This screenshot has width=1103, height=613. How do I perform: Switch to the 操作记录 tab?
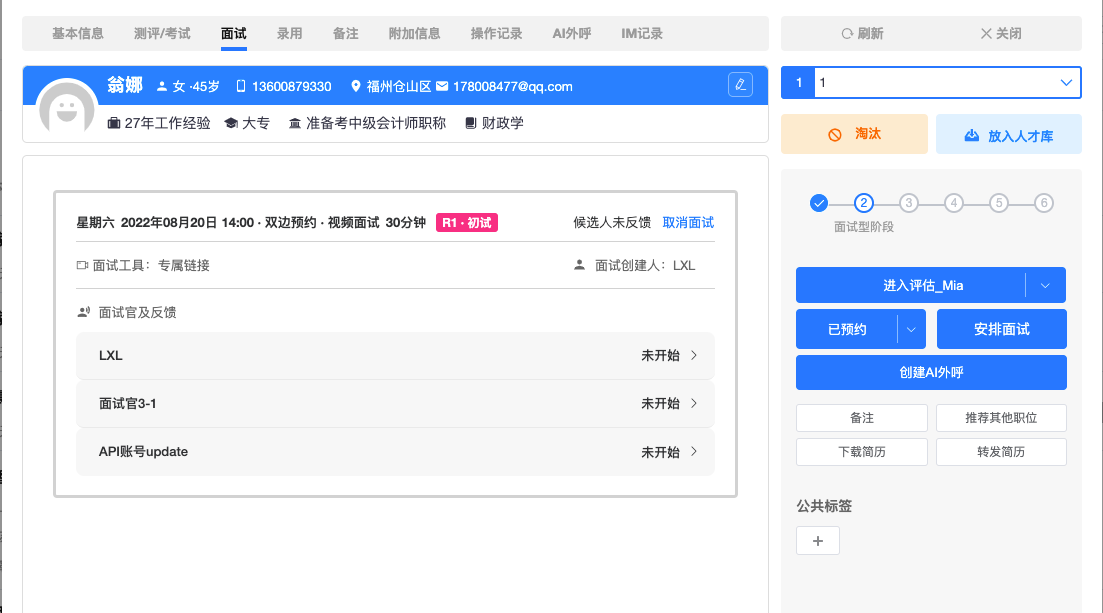tap(496, 34)
